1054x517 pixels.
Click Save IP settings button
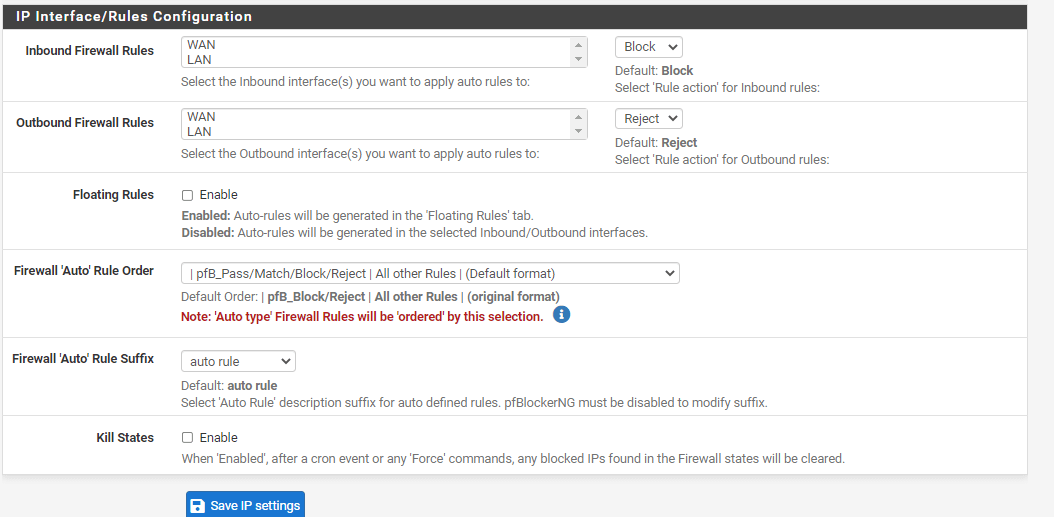[x=245, y=505]
